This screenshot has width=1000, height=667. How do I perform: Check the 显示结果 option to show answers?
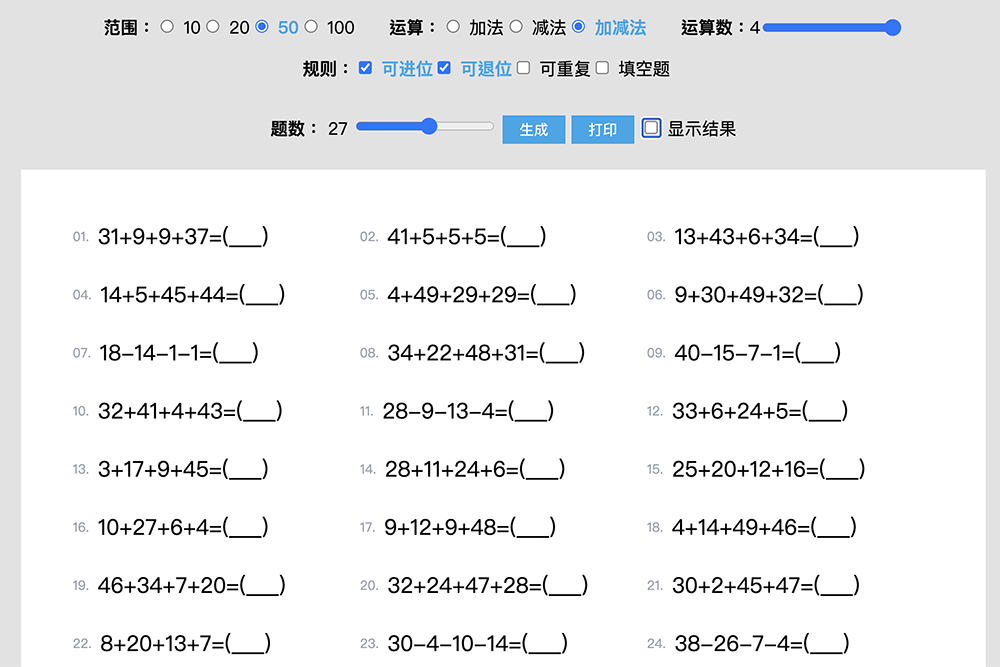point(652,129)
